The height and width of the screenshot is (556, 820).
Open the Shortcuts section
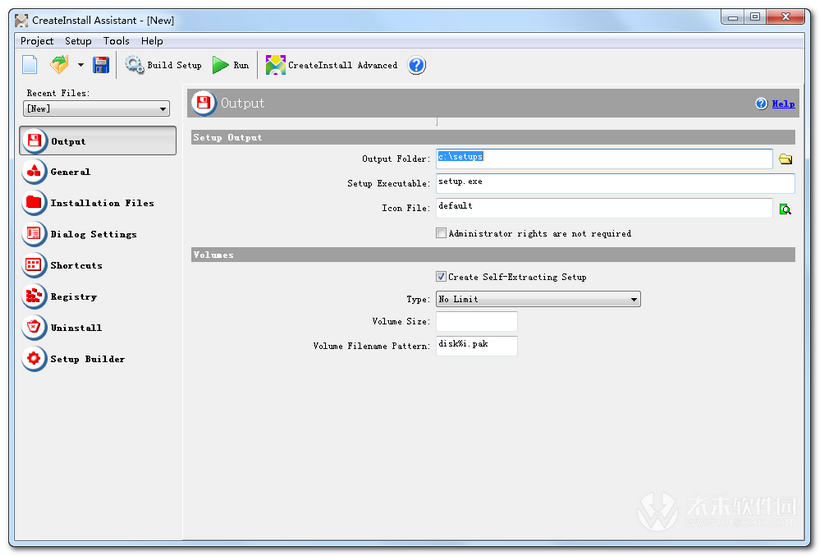tap(62, 265)
